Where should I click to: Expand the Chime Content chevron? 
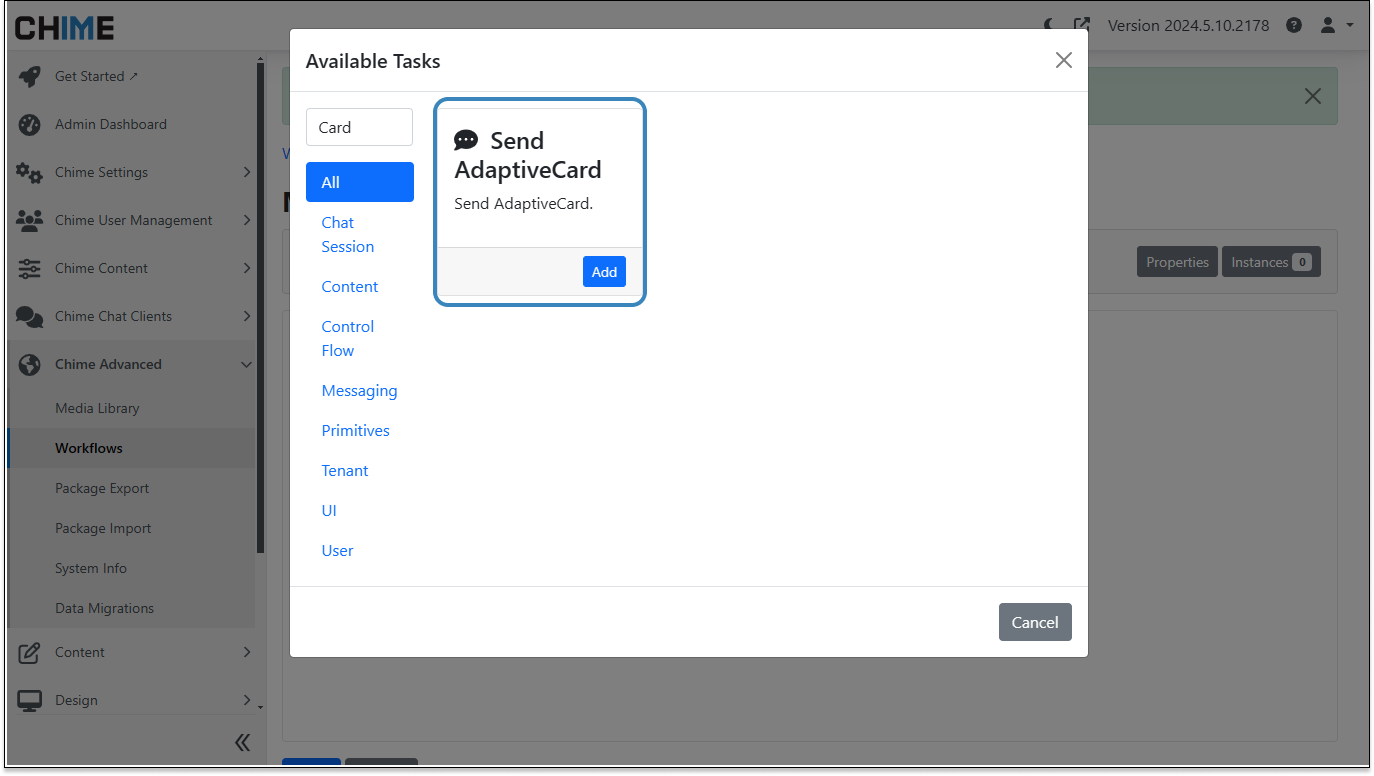tap(247, 268)
